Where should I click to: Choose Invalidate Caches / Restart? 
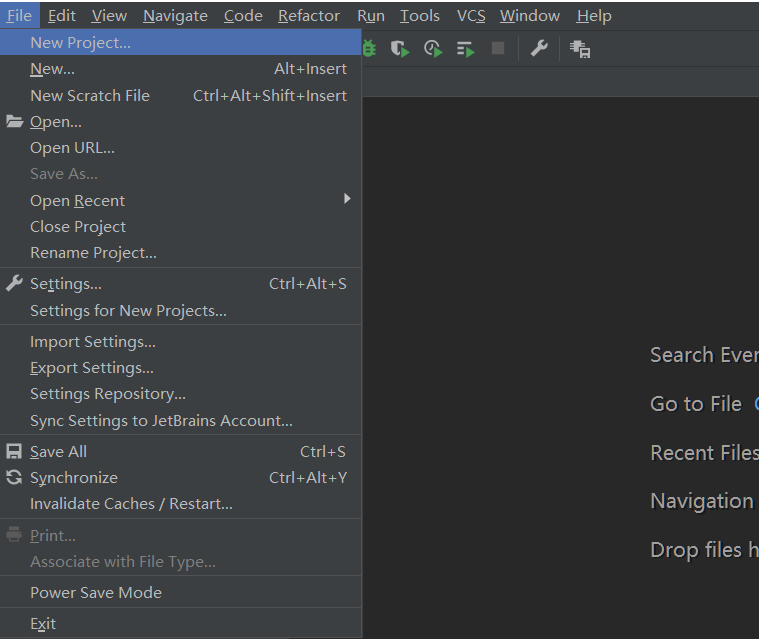[131, 504]
